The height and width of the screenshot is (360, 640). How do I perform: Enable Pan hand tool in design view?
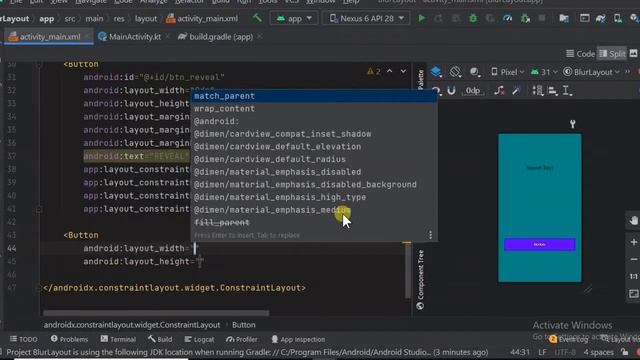pyautogui.click(x=633, y=220)
